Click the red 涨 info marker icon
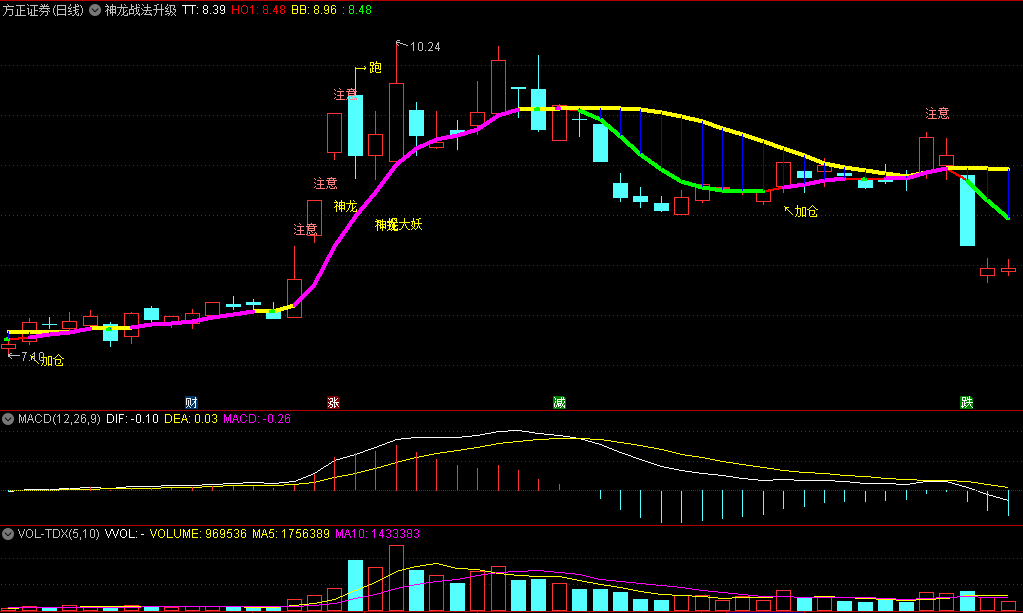 (x=333, y=402)
